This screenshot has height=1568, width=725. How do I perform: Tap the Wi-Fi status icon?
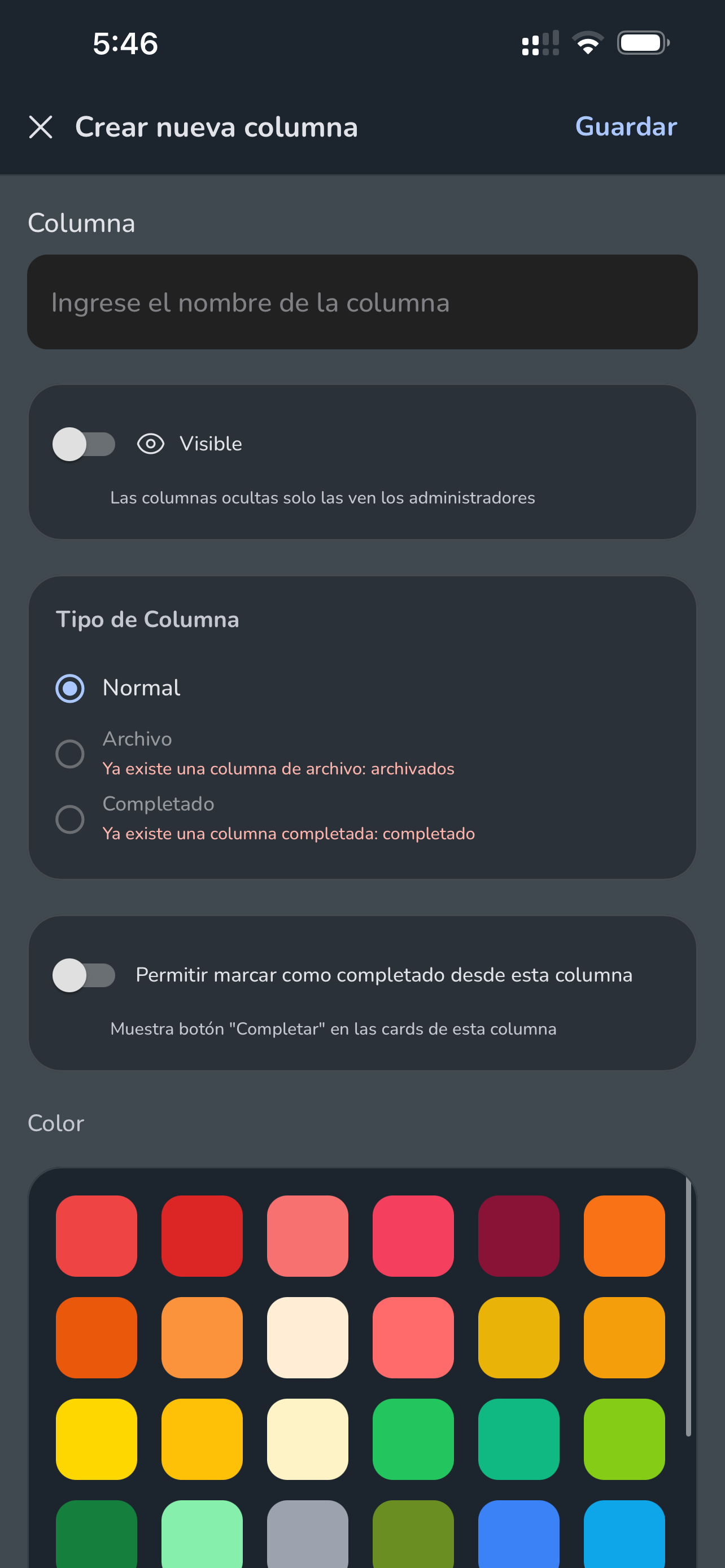pos(587,43)
